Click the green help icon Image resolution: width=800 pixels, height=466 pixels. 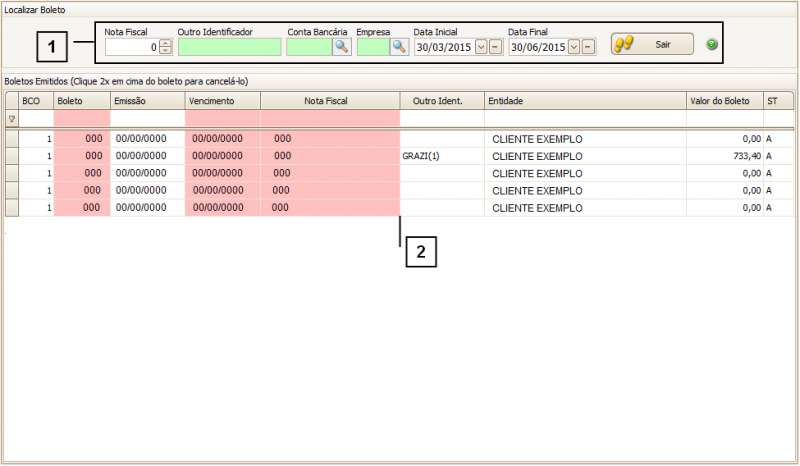pos(712,45)
